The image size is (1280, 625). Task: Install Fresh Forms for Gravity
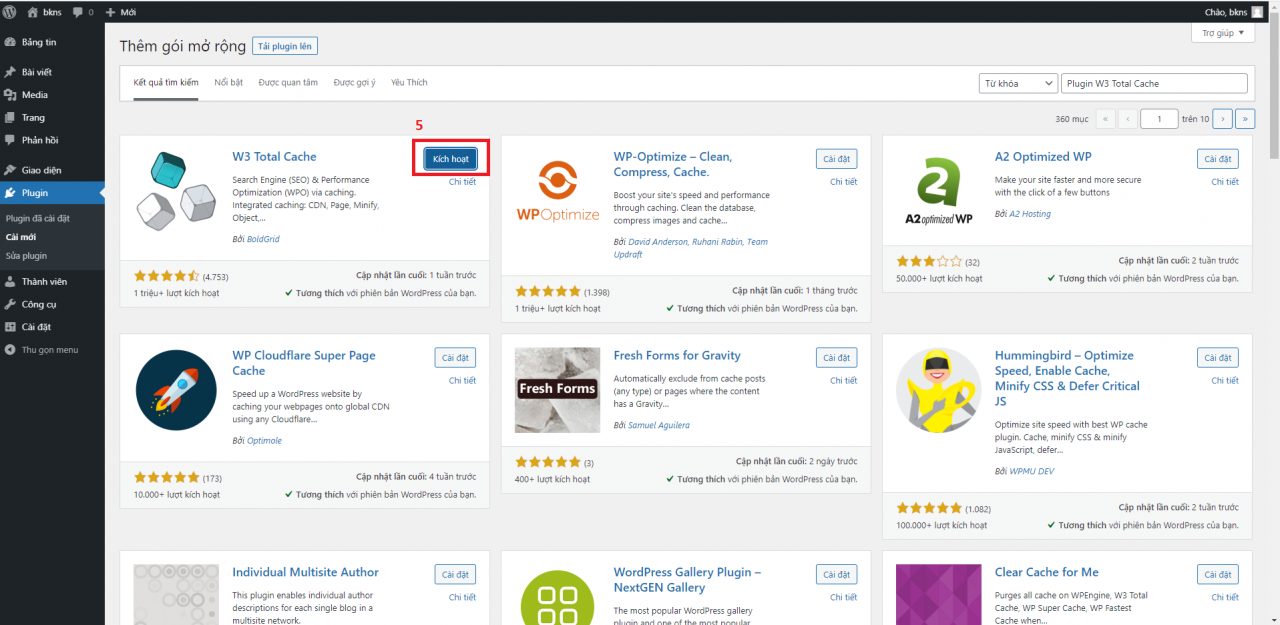[x=837, y=358]
